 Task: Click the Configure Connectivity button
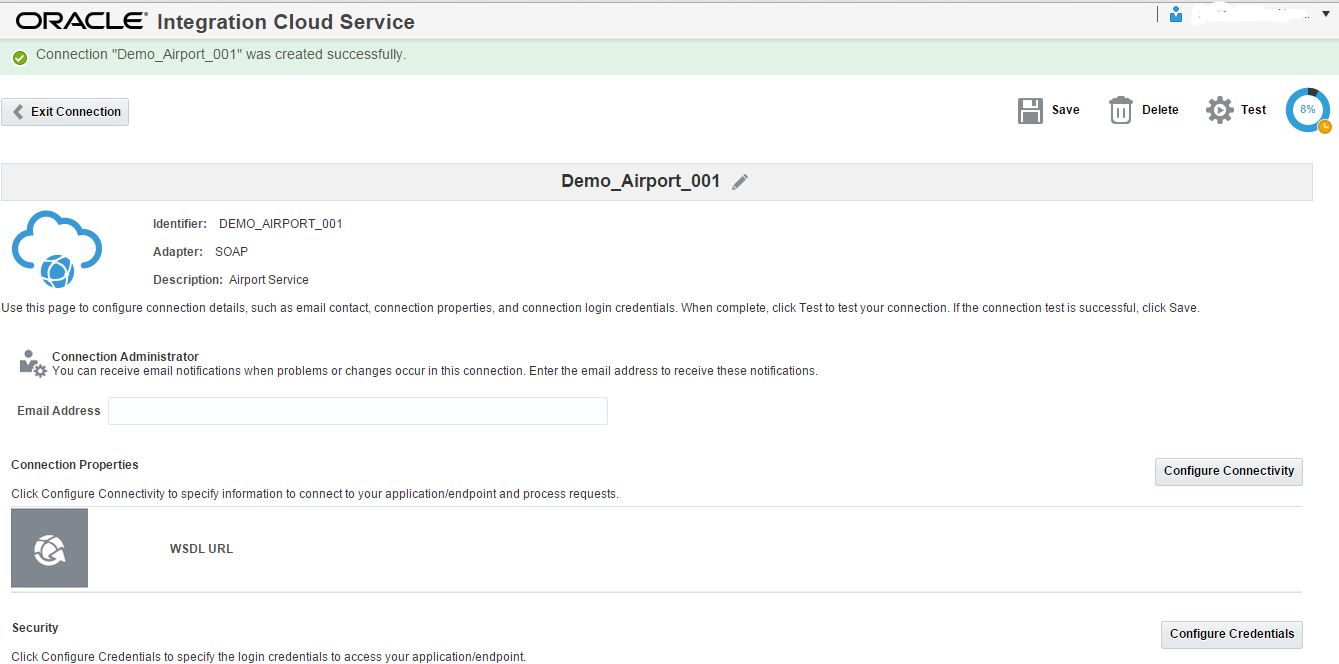(x=1228, y=471)
